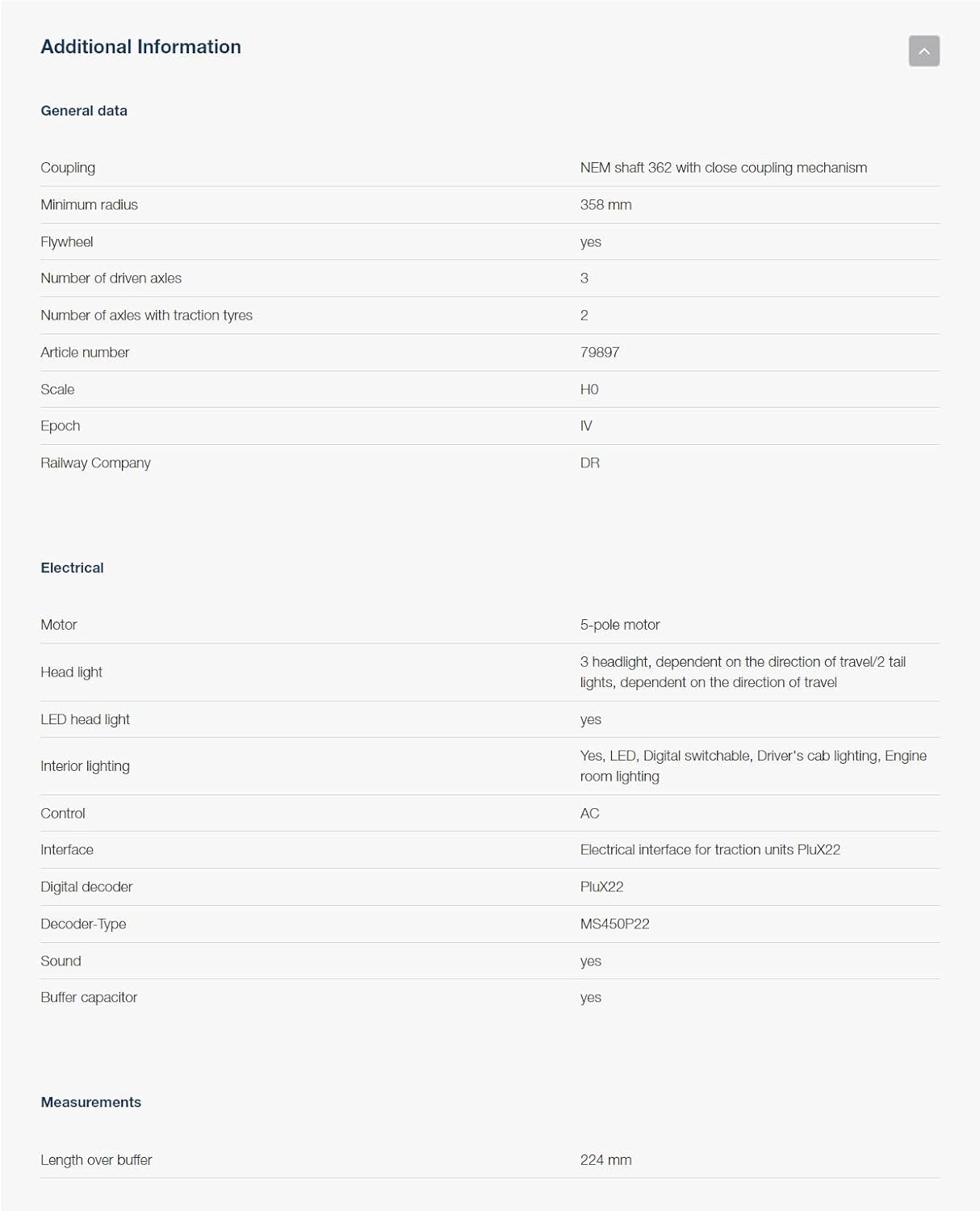The width and height of the screenshot is (980, 1211).
Task: Click the 358 mm minimum radius value
Action: click(x=605, y=205)
